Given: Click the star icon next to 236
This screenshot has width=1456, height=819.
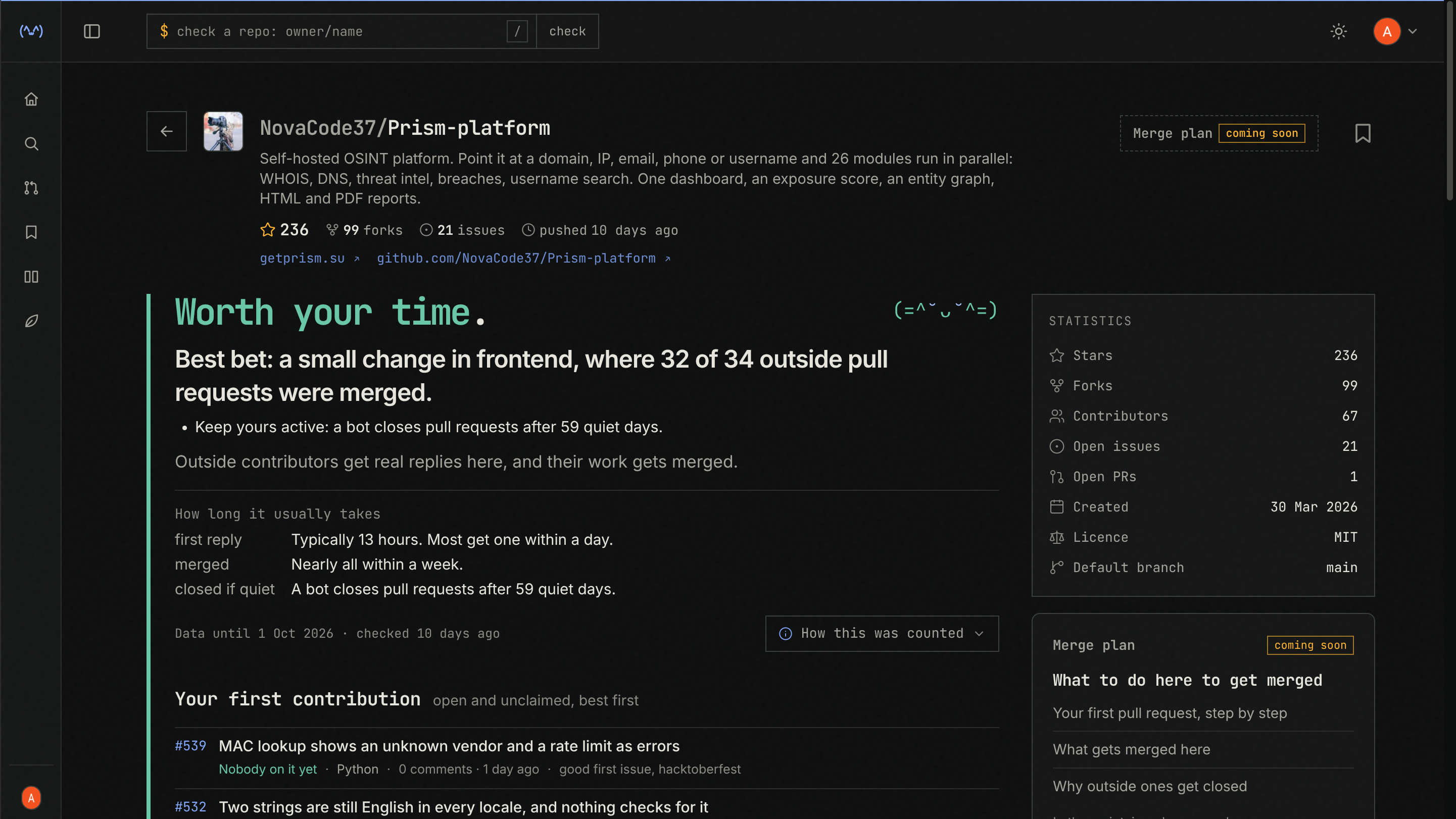Looking at the screenshot, I should coord(267,230).
